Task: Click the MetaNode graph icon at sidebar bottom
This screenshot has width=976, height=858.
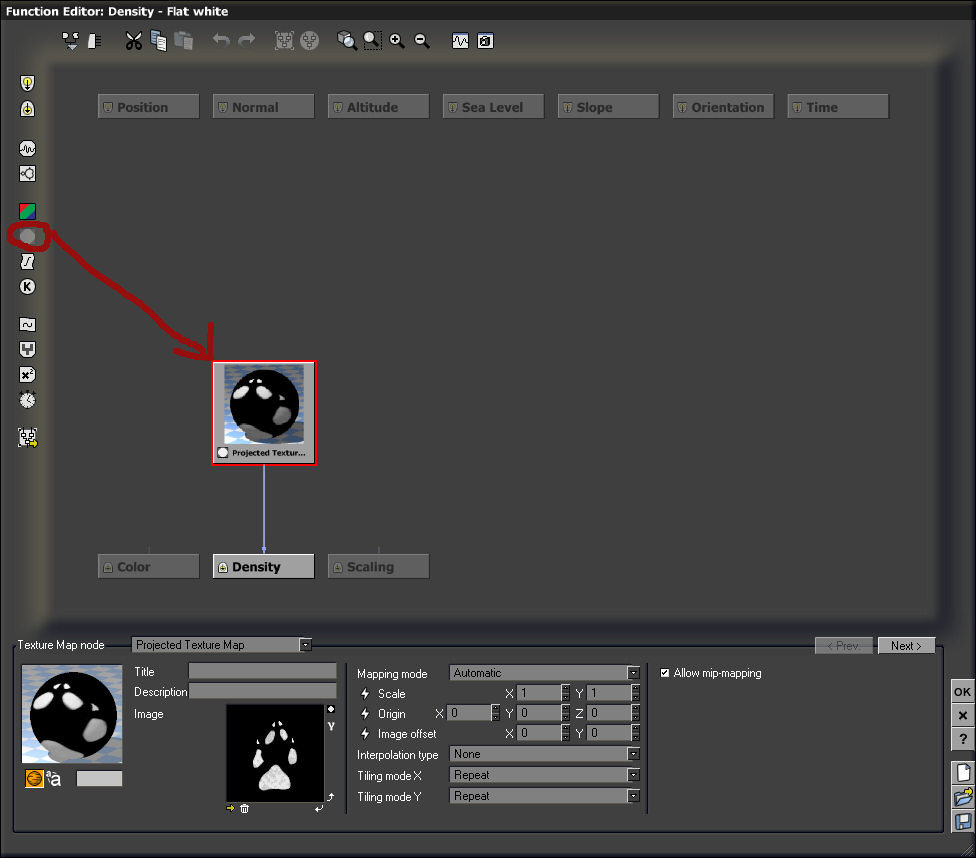Action: click(27, 438)
